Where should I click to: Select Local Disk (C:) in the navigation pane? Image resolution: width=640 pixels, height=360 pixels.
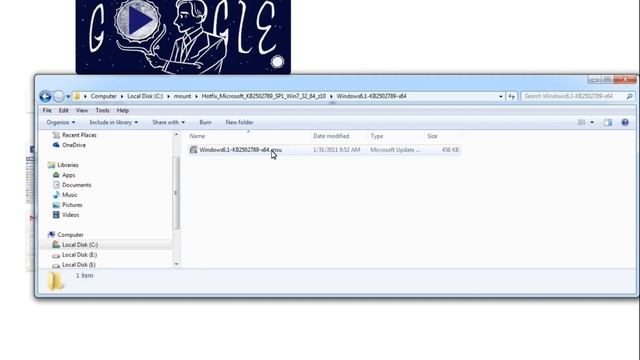pyautogui.click(x=80, y=245)
